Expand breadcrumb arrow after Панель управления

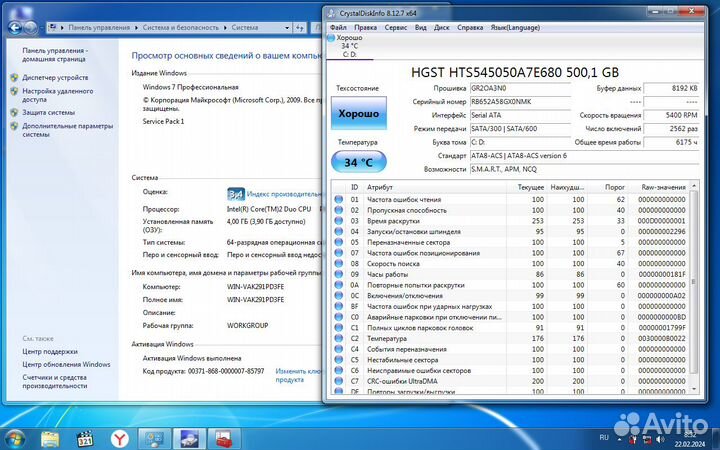[x=136, y=28]
